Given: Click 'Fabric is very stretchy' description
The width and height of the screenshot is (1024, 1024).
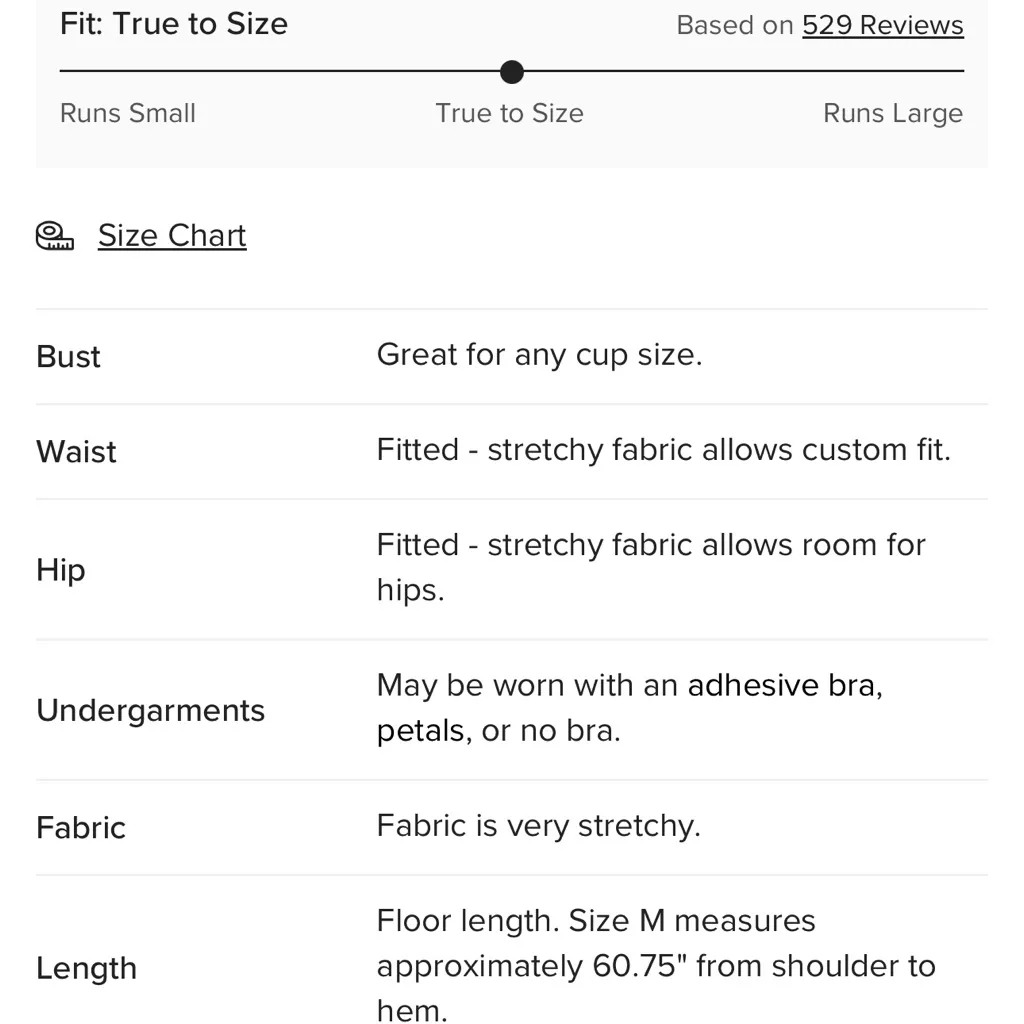Looking at the screenshot, I should click(538, 826).
